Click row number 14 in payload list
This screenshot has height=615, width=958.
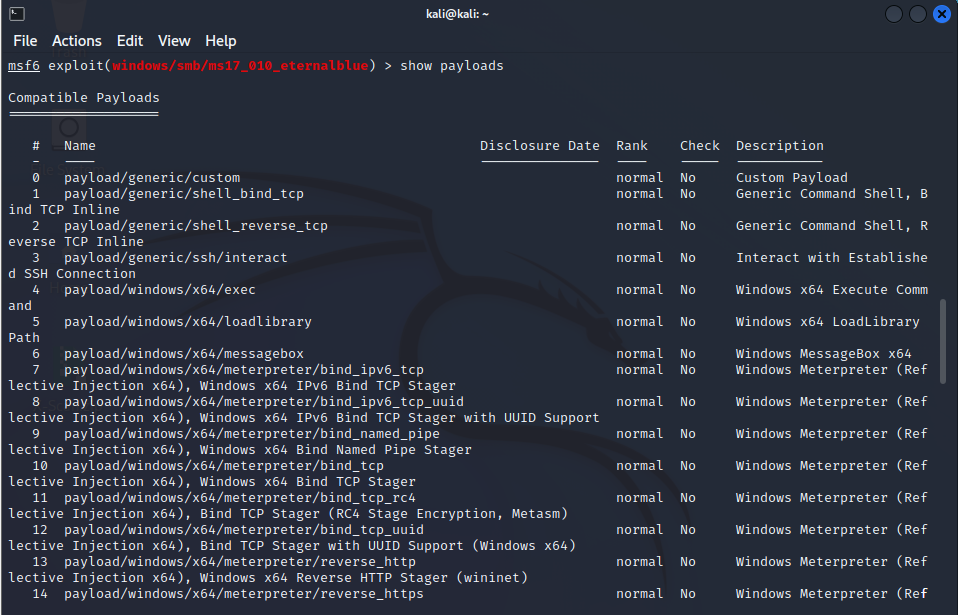pos(40,594)
